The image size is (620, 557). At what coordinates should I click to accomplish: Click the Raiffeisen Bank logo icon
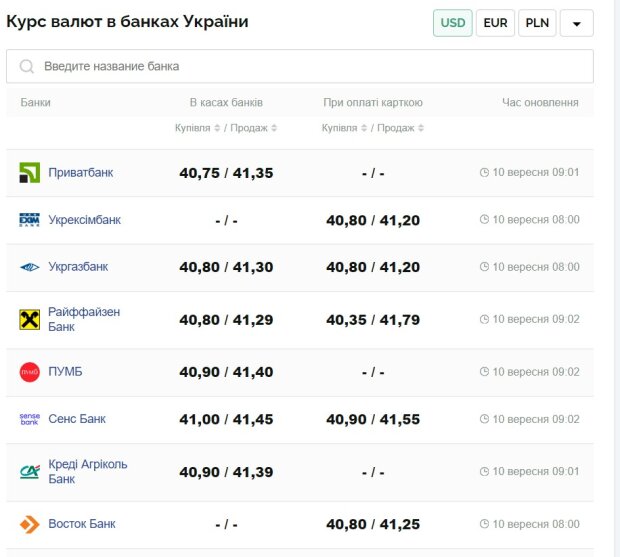(29, 320)
